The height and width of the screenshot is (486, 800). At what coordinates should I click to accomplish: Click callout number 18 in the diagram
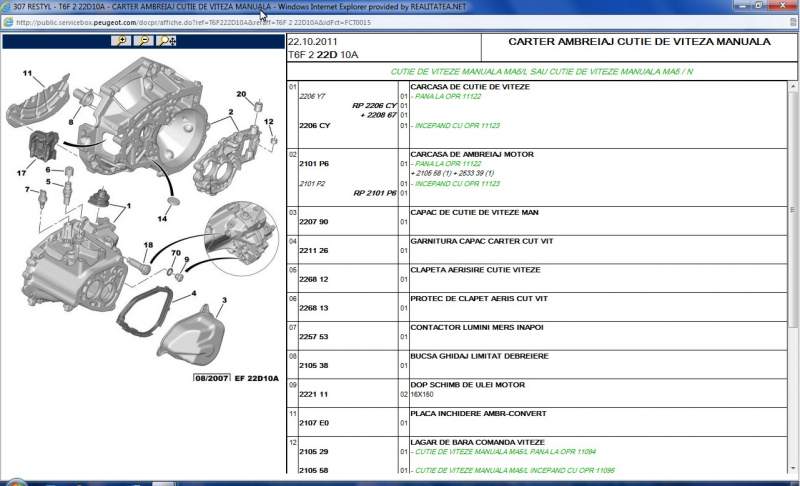148,245
